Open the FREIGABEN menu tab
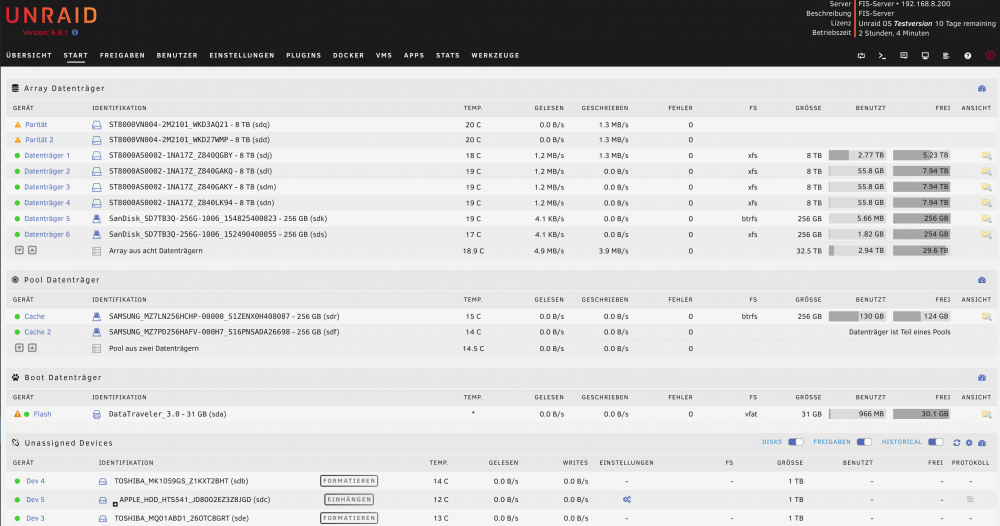The image size is (1000, 526). [122, 55]
